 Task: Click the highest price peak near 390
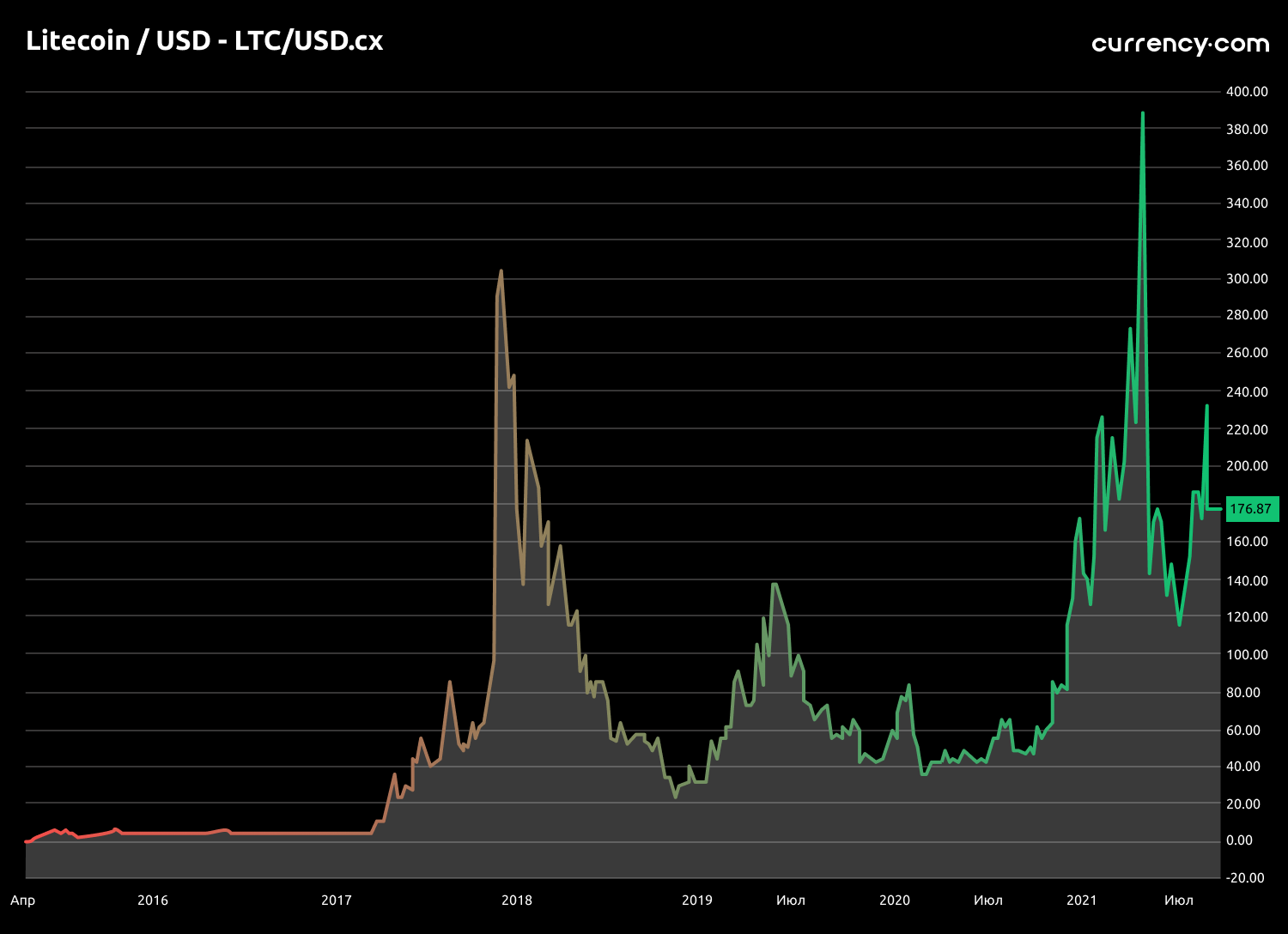(1142, 113)
